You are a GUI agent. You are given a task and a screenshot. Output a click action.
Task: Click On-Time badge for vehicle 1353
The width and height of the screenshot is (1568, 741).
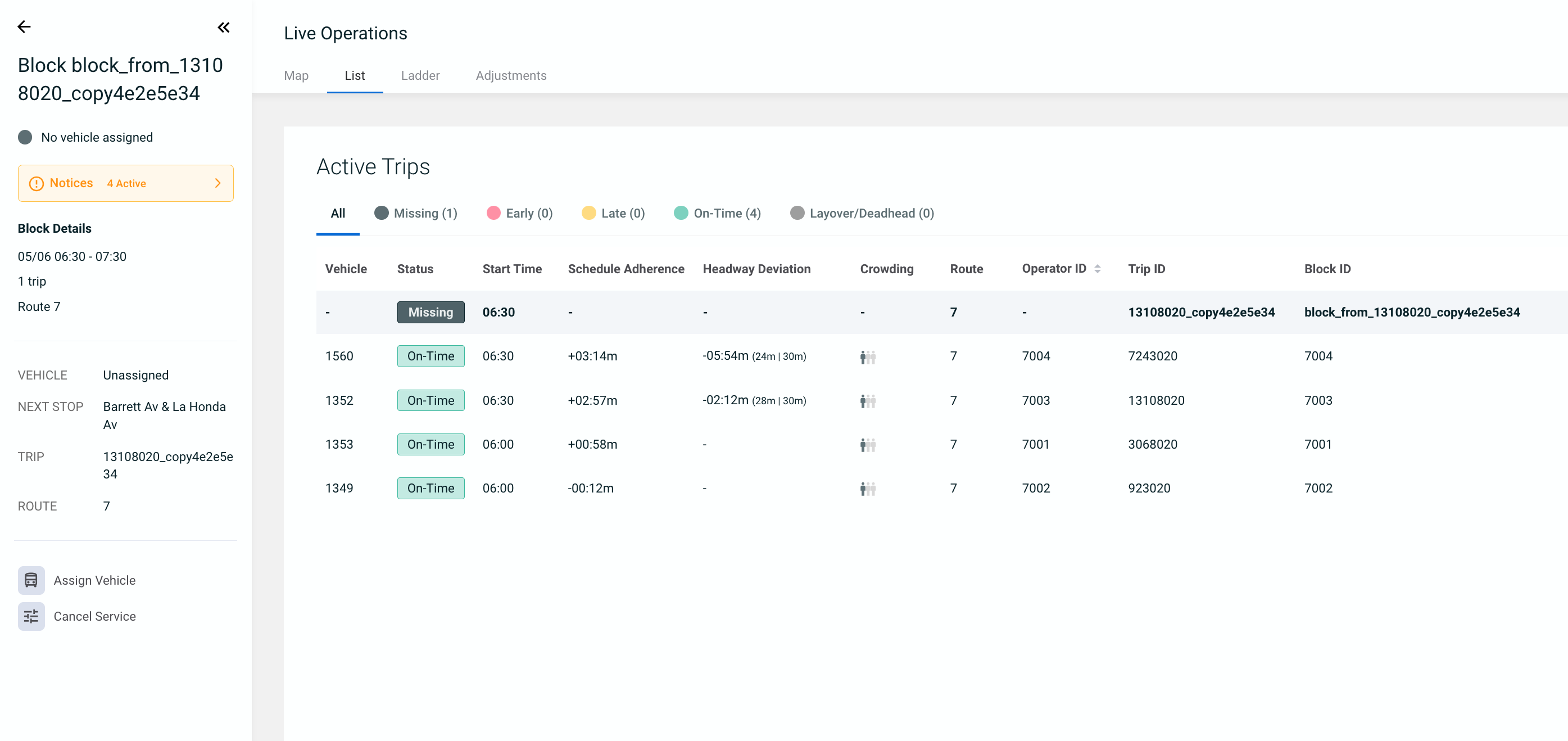(431, 445)
